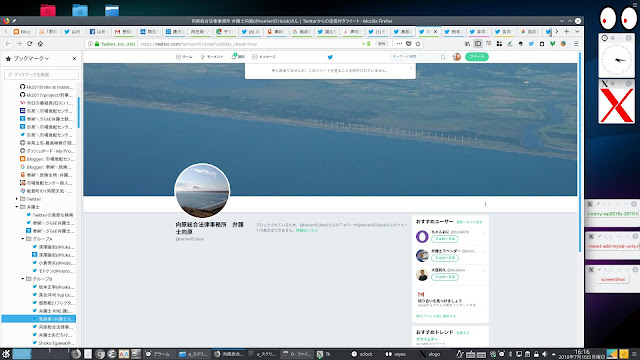640x360 pixels.
Task: Switch to the Facebook browser tab
Action: [x=98, y=31]
